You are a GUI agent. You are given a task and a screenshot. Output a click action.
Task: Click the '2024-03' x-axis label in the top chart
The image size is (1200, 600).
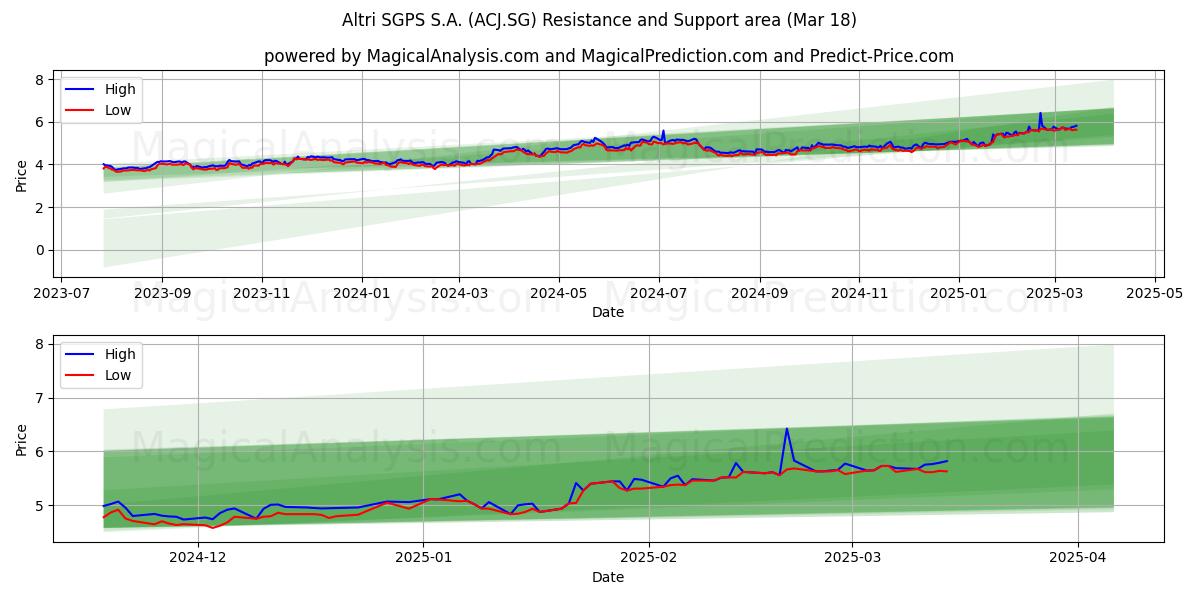[459, 294]
